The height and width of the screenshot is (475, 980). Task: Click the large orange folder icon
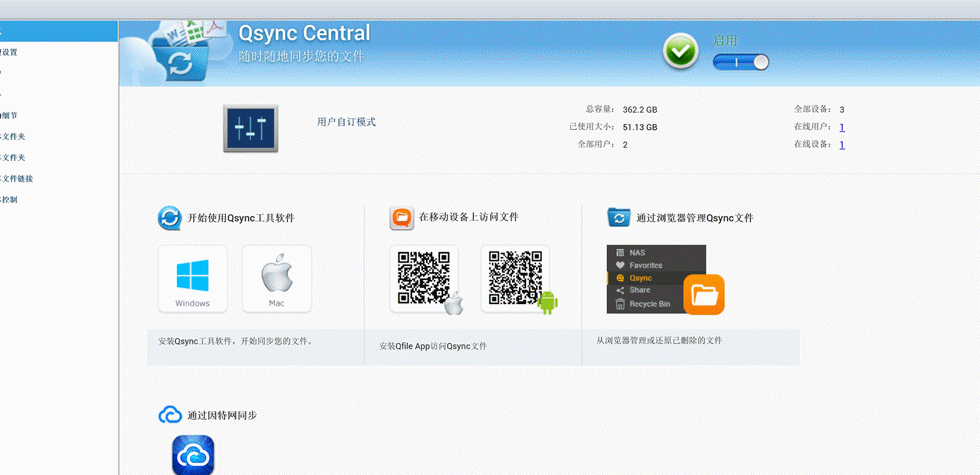[x=704, y=294]
